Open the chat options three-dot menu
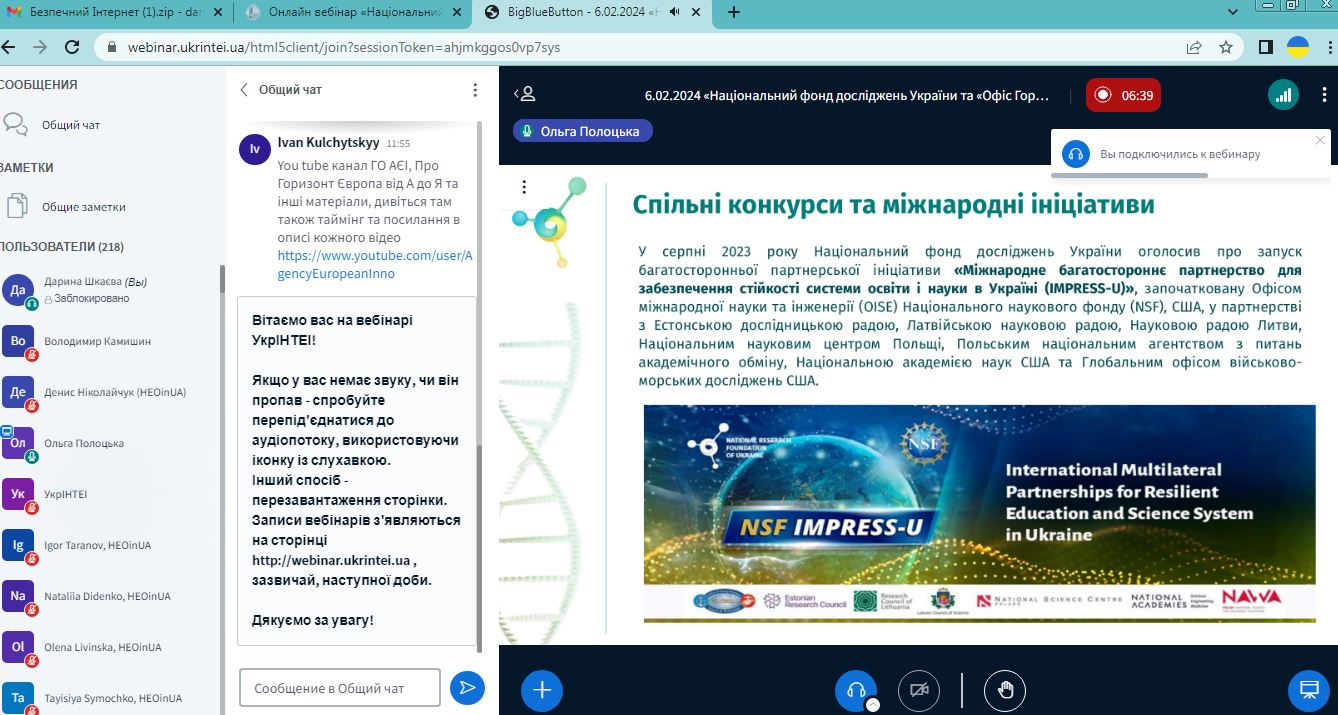1338x715 pixels. point(475,89)
